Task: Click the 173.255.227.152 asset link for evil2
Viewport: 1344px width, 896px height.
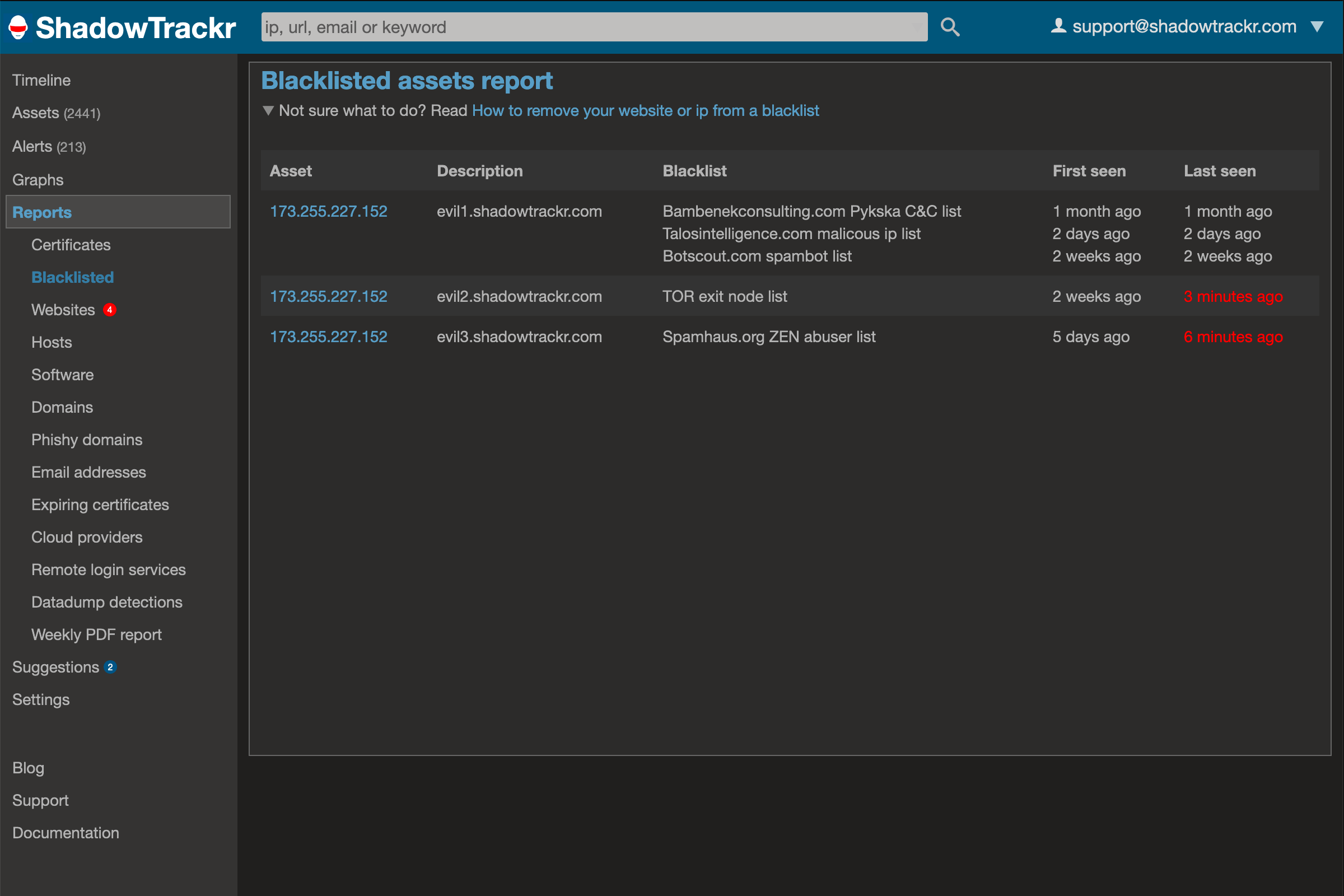Action: pyautogui.click(x=330, y=296)
